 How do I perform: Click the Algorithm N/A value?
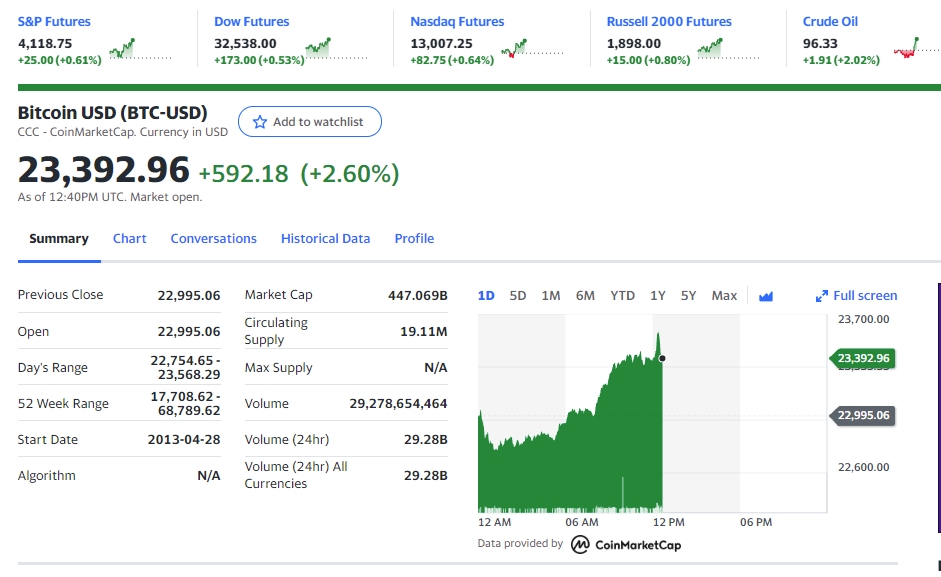[209, 476]
